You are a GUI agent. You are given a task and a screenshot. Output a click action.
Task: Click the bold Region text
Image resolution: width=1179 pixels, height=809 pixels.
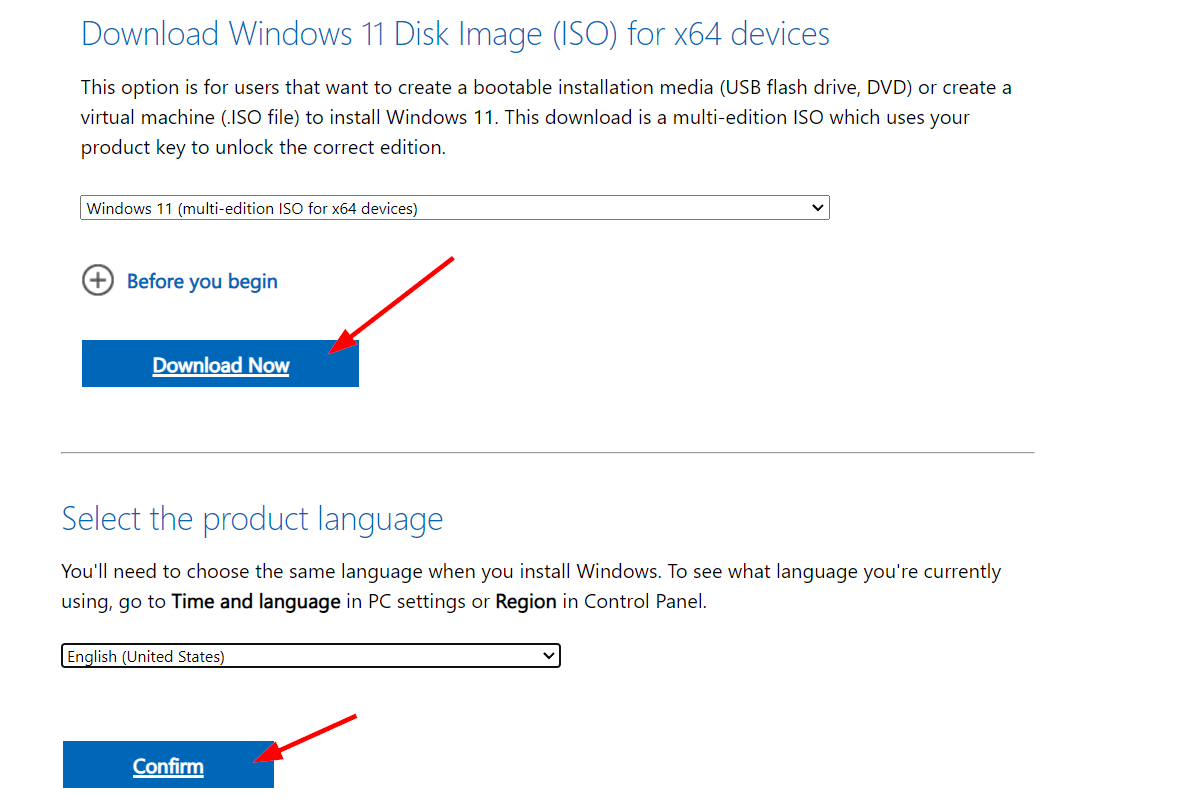pos(526,601)
